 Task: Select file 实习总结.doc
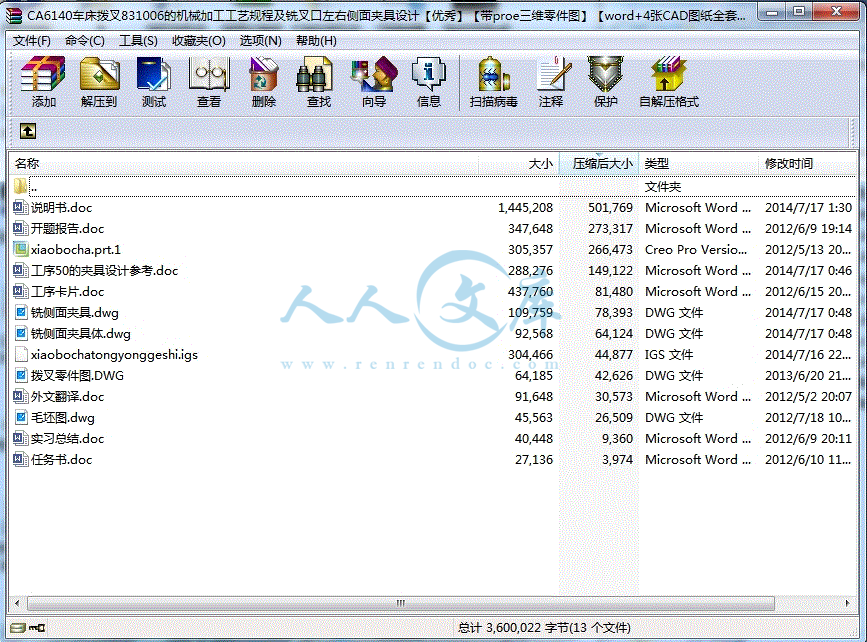tap(67, 439)
